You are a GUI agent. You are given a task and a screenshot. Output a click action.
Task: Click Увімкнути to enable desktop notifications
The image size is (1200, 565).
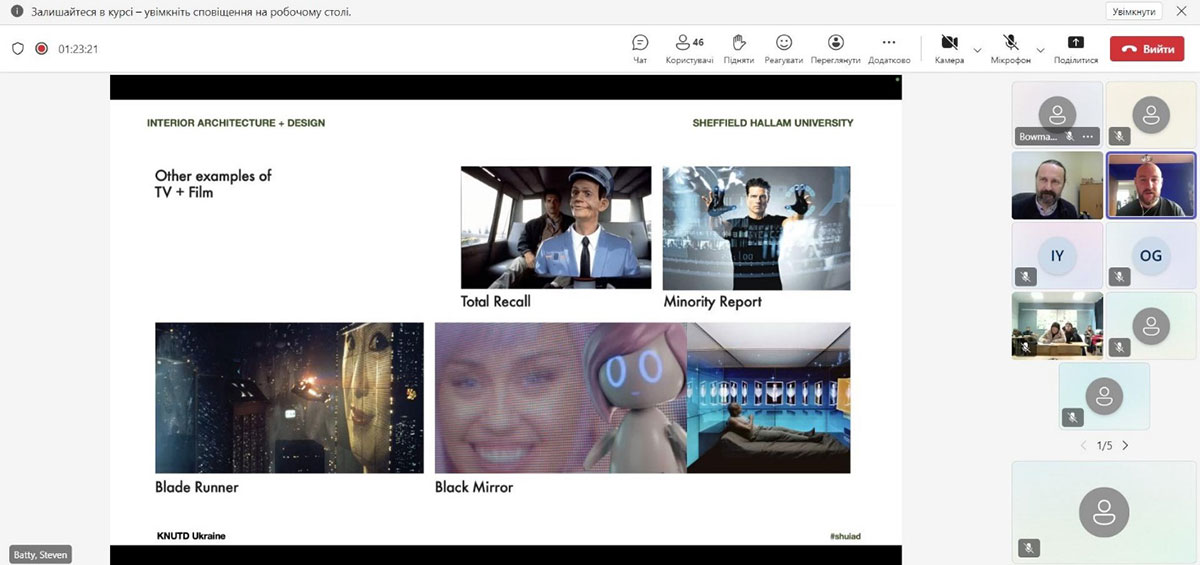1134,12
